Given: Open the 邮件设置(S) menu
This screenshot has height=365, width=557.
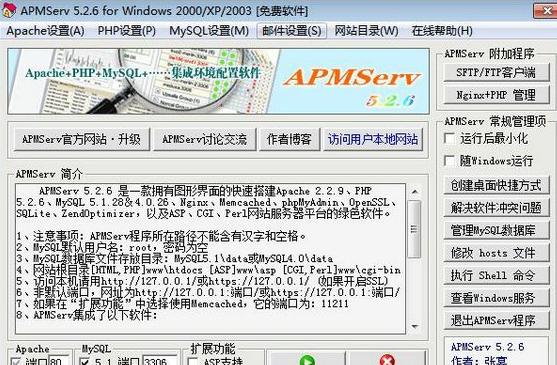Looking at the screenshot, I should pyautogui.click(x=291, y=31).
